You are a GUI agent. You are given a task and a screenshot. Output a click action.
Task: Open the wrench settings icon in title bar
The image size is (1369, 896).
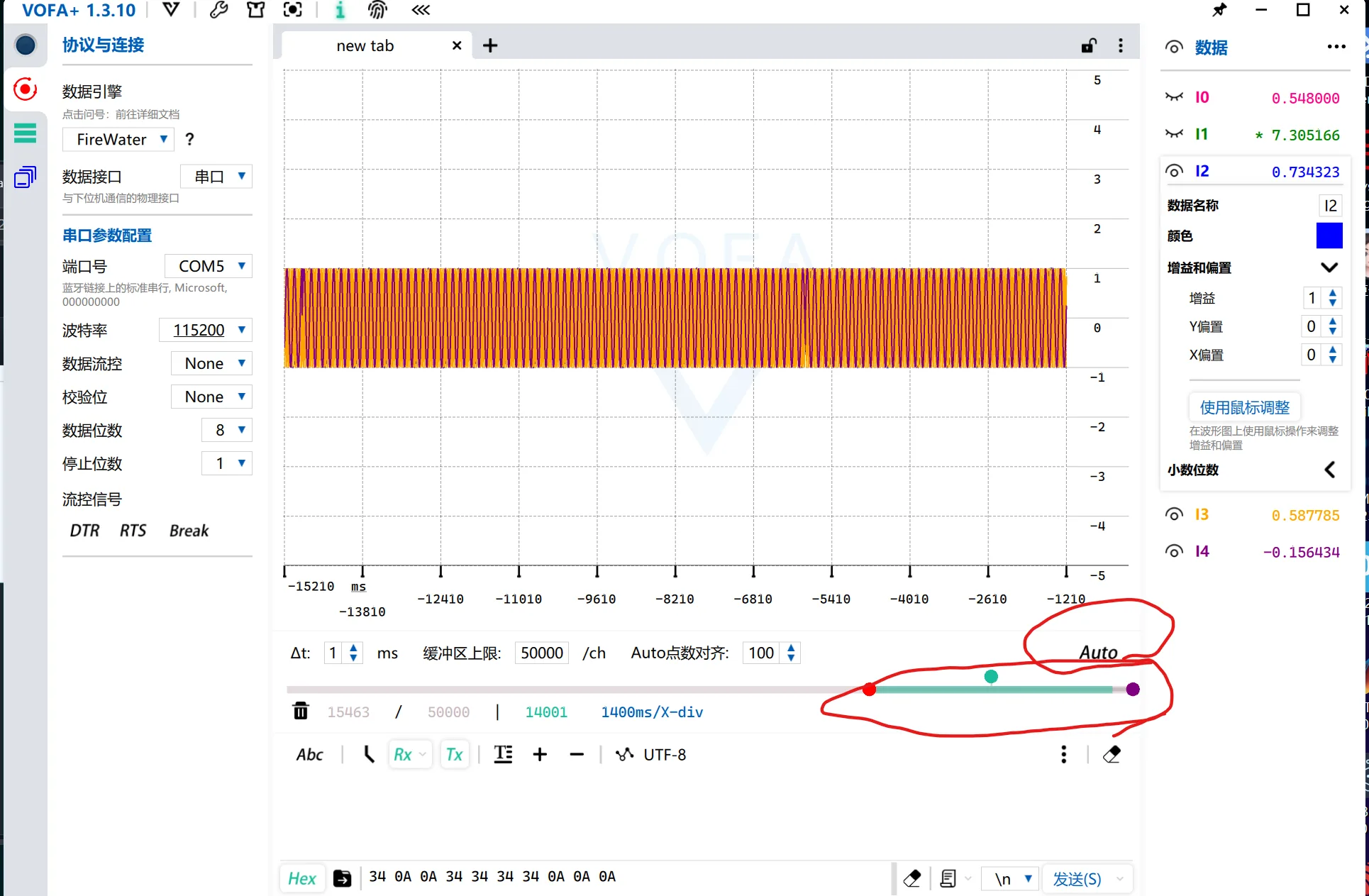point(219,10)
